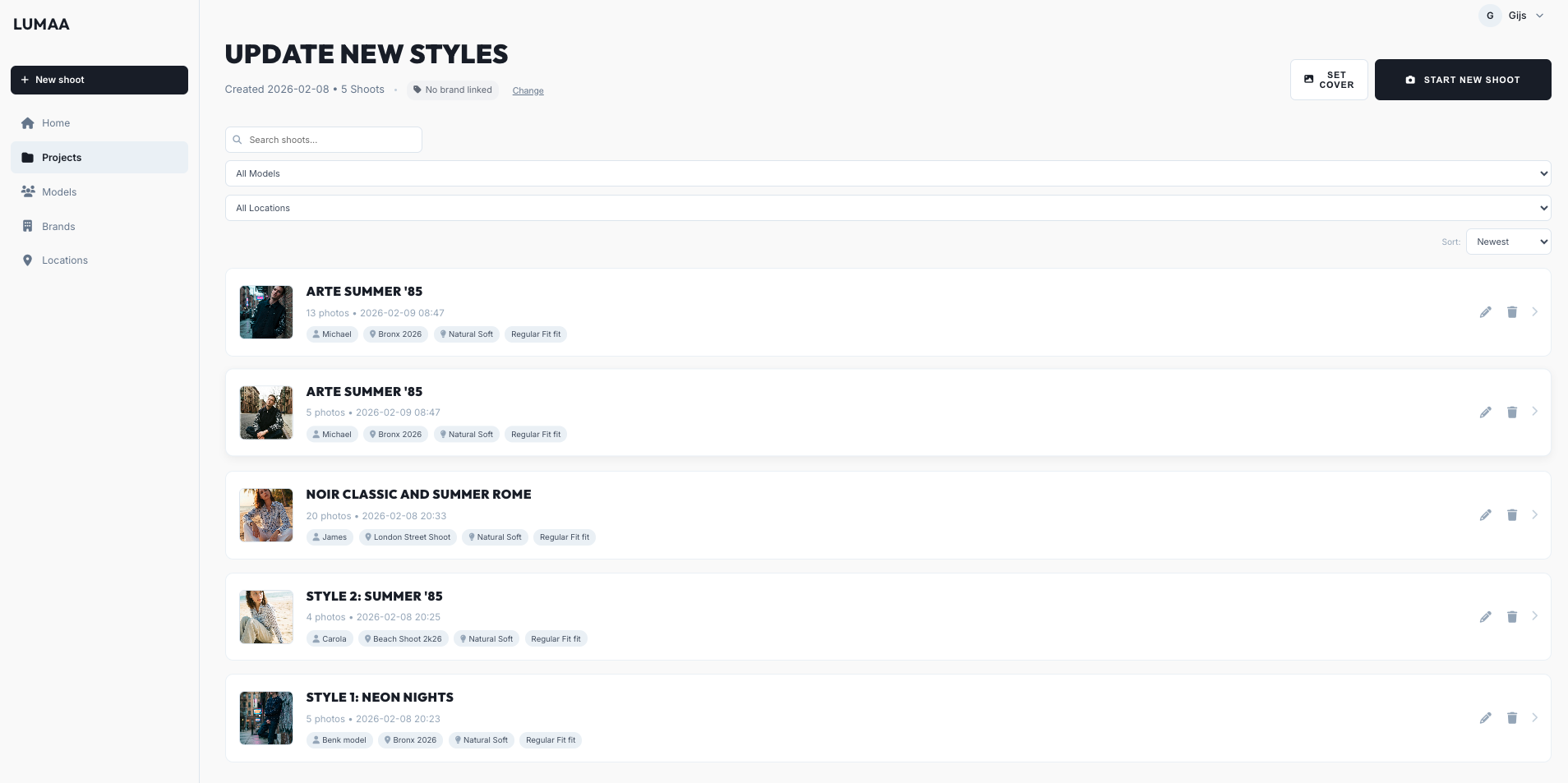Click the edit pencil for Noir Classic shoot
The width and height of the screenshot is (1568, 783).
click(1485, 515)
